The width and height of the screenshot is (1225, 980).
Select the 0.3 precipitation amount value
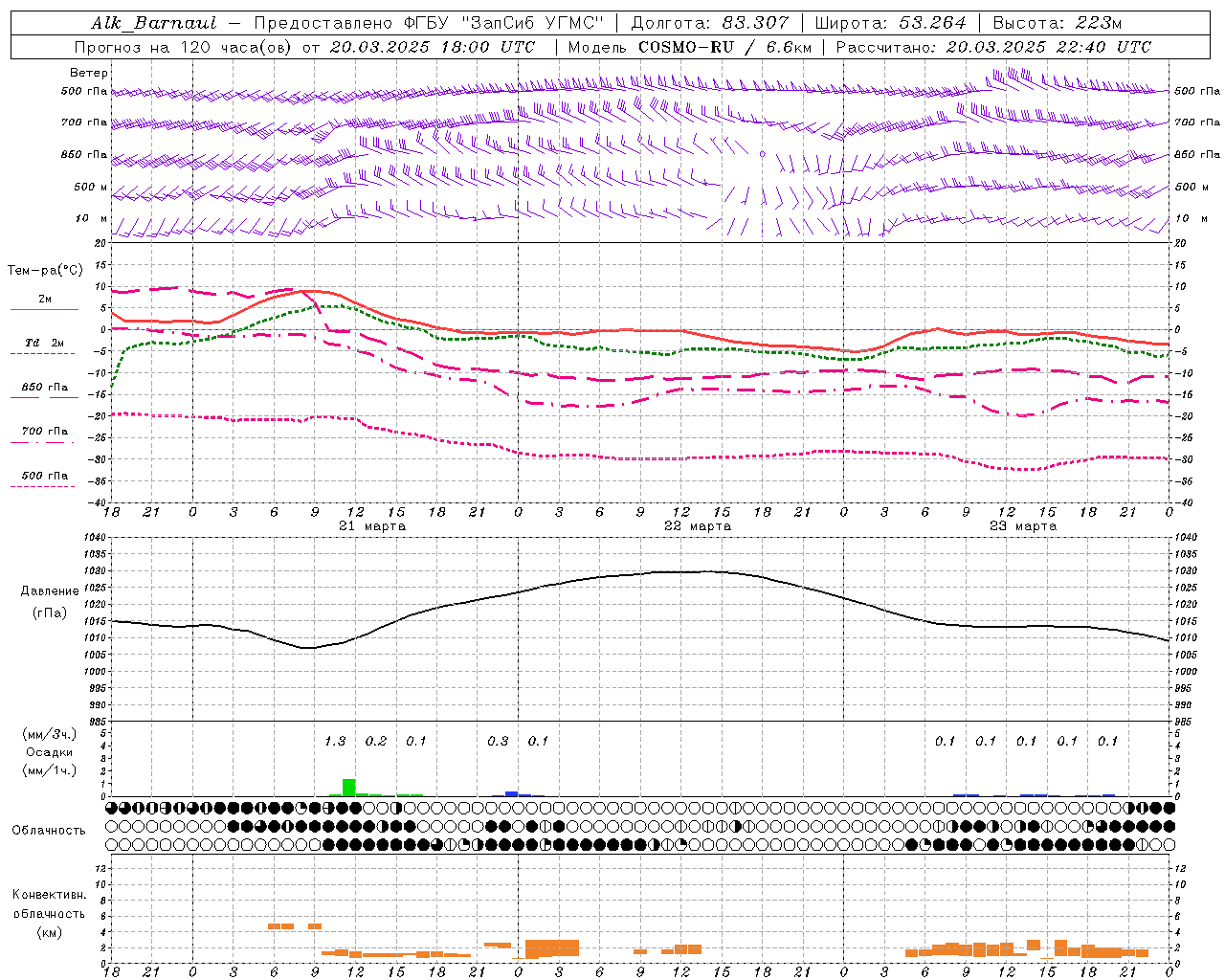click(x=498, y=742)
